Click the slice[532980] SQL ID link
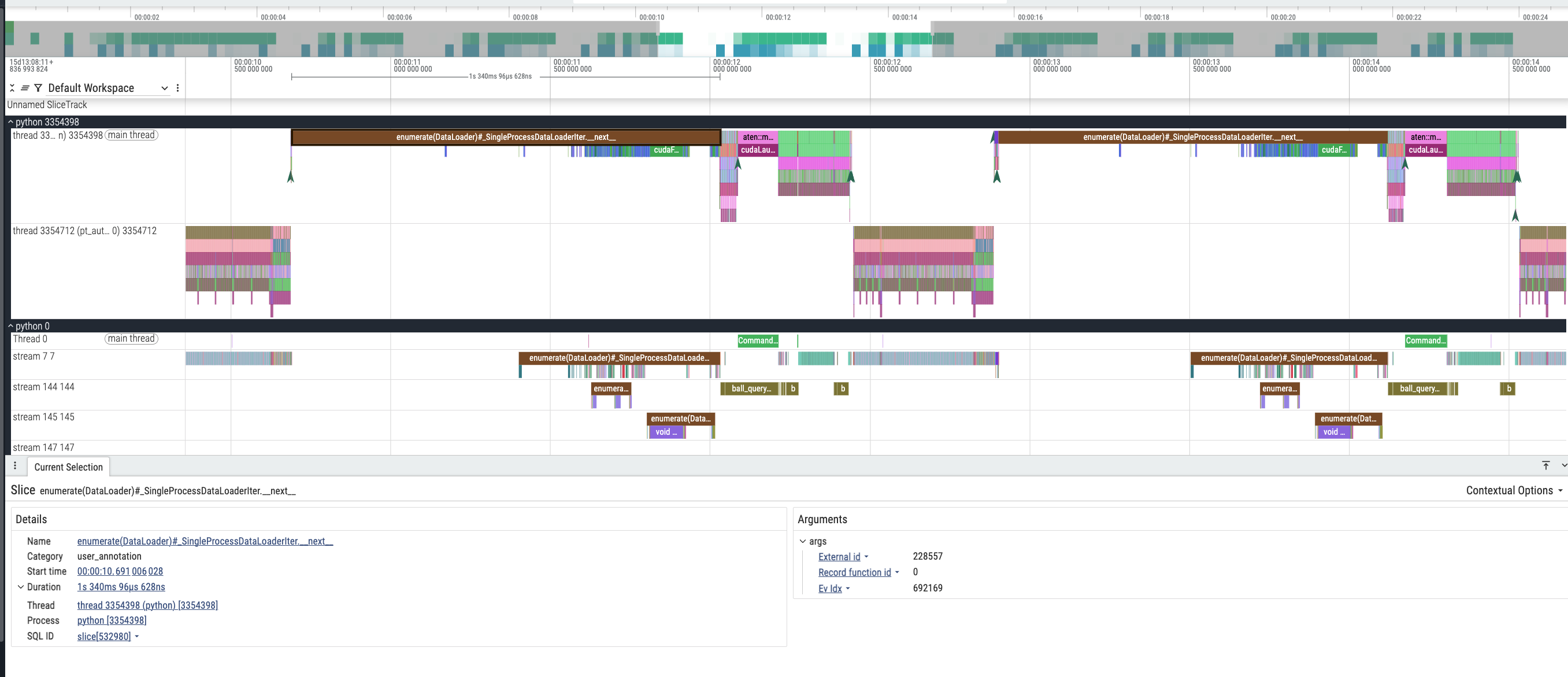This screenshot has height=677, width=1568. (104, 637)
